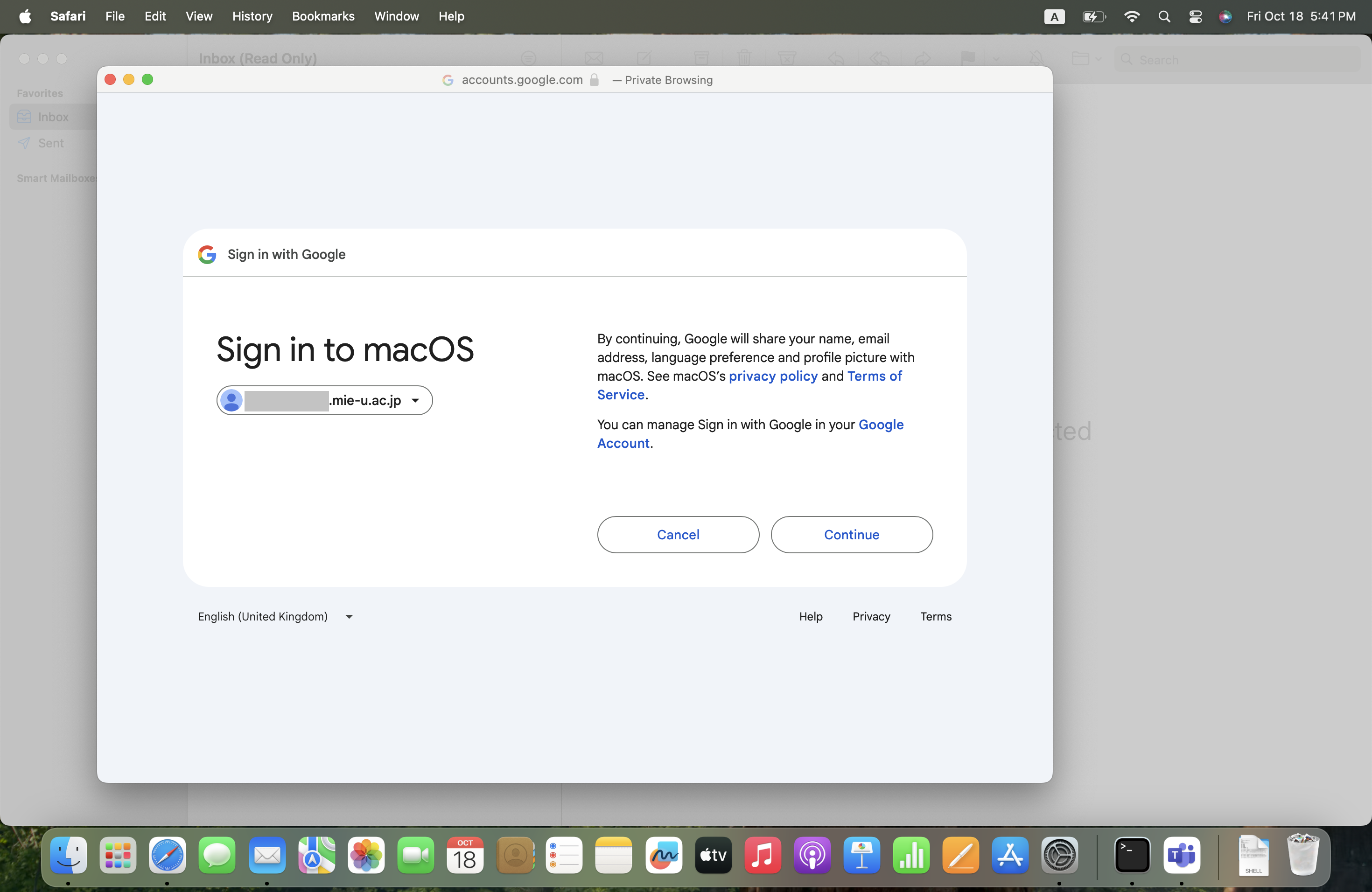Open Reminders from the Dock
This screenshot has height=892, width=1372.
pos(564,855)
